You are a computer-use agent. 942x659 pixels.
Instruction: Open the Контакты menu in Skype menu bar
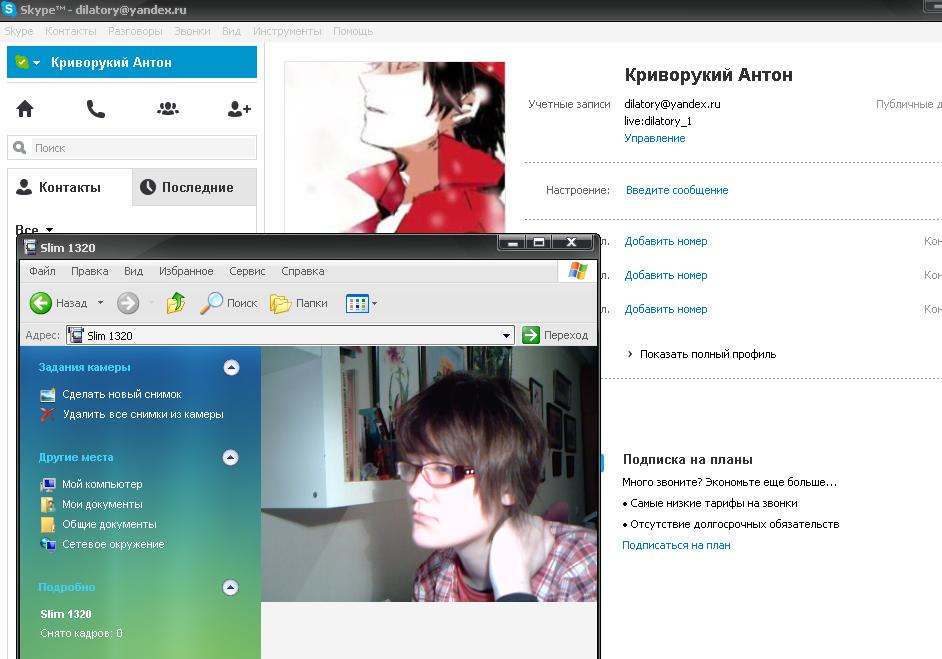click(x=71, y=31)
